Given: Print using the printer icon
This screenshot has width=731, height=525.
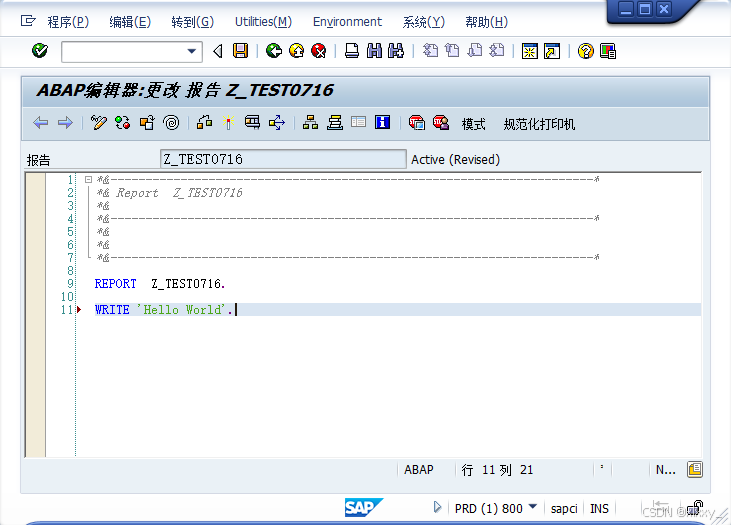Looking at the screenshot, I should [x=352, y=50].
